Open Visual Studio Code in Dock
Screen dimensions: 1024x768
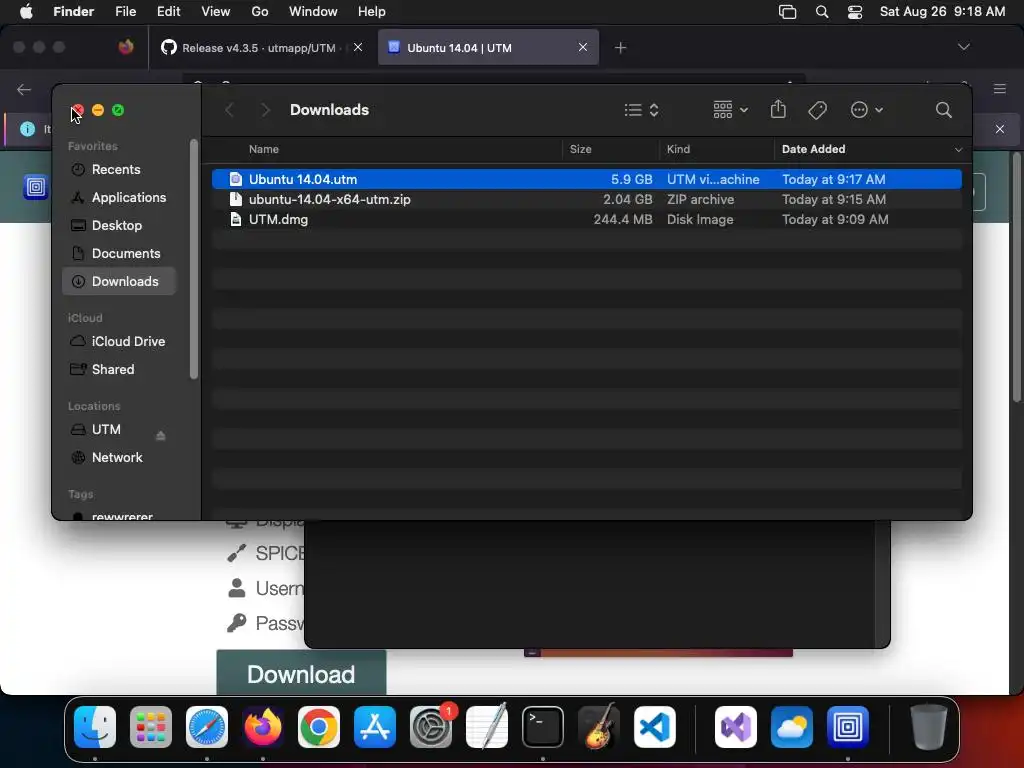655,727
